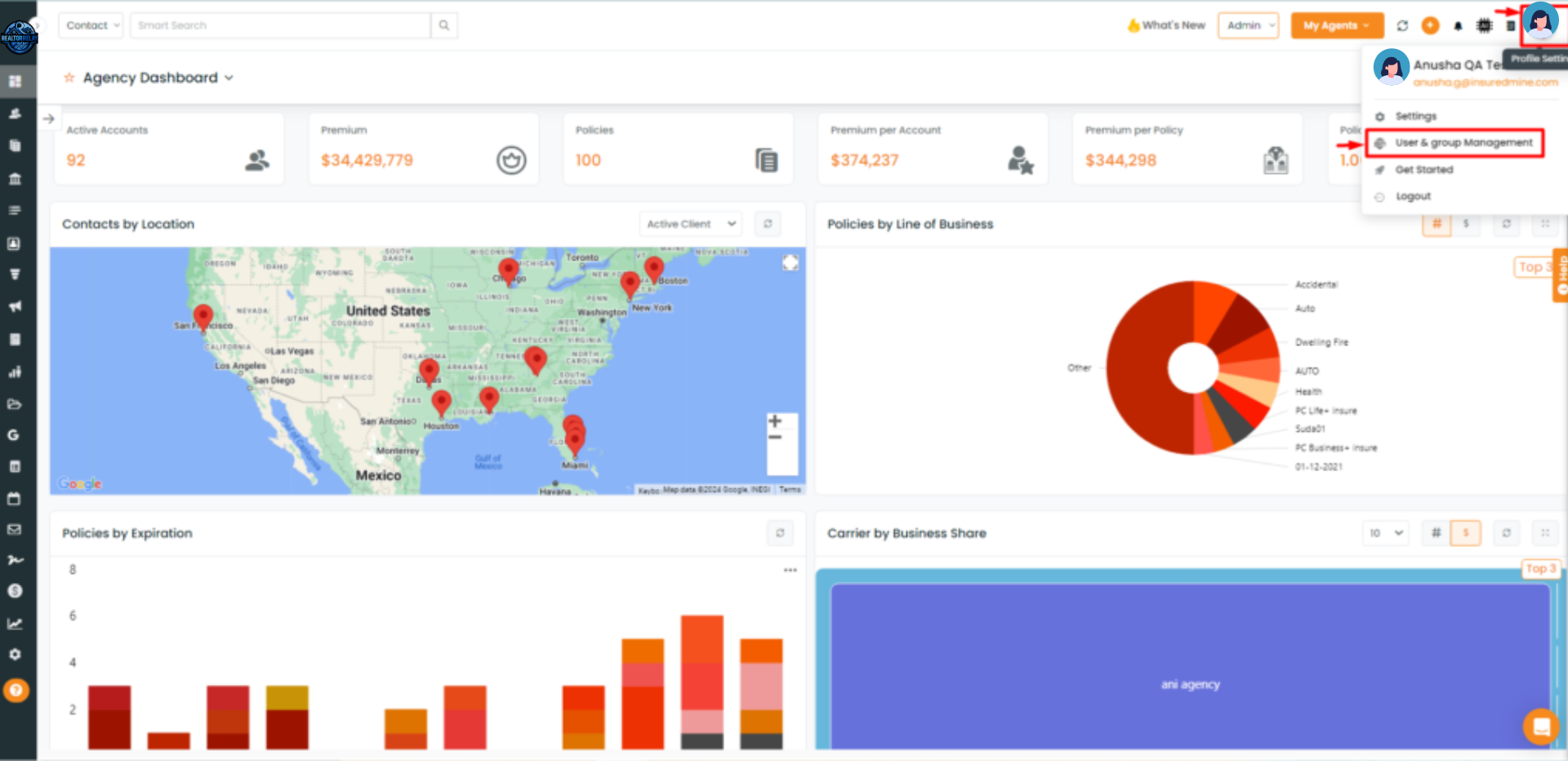Click the notification bell icon in the top bar
Viewport: 1568px width, 761px height.
pos(1459,25)
